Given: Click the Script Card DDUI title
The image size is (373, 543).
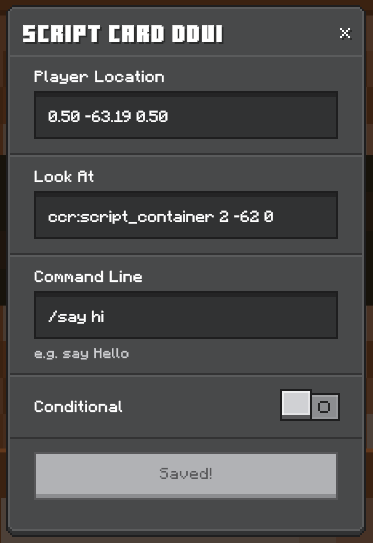Looking at the screenshot, I should 123,34.
